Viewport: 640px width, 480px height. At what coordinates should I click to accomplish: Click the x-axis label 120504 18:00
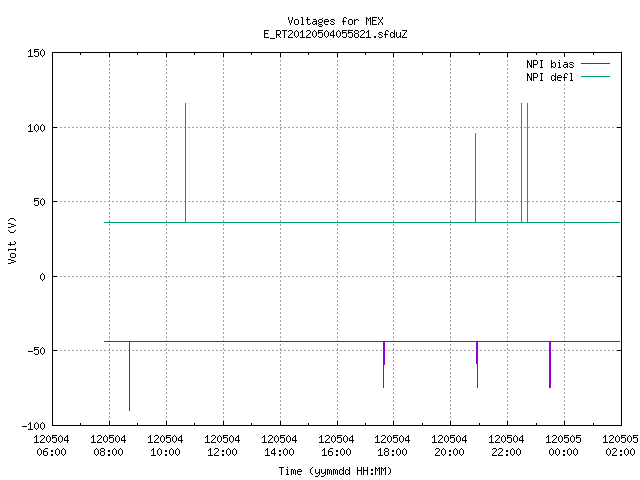coord(392,446)
